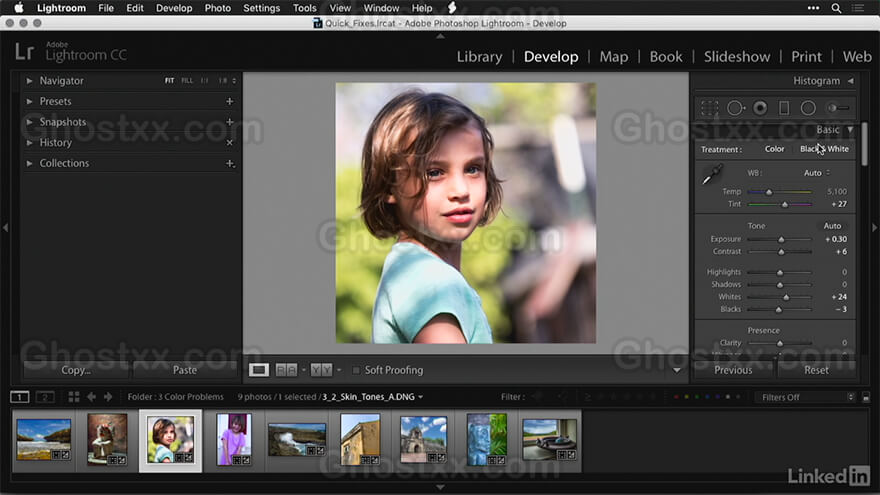Switch to the Slideshow module
This screenshot has height=495, width=880.
(x=737, y=57)
